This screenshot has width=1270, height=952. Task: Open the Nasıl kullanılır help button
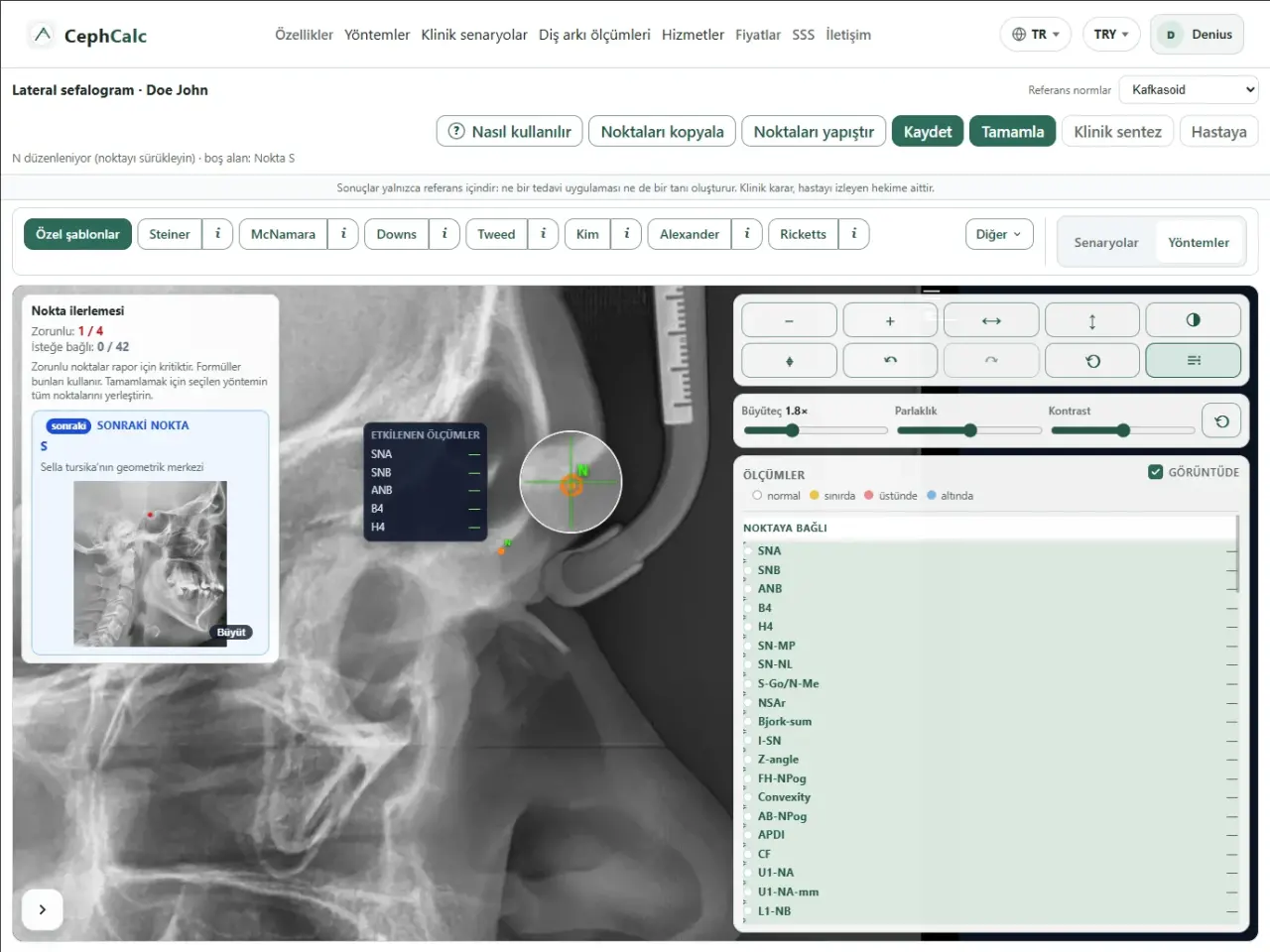[x=510, y=132]
